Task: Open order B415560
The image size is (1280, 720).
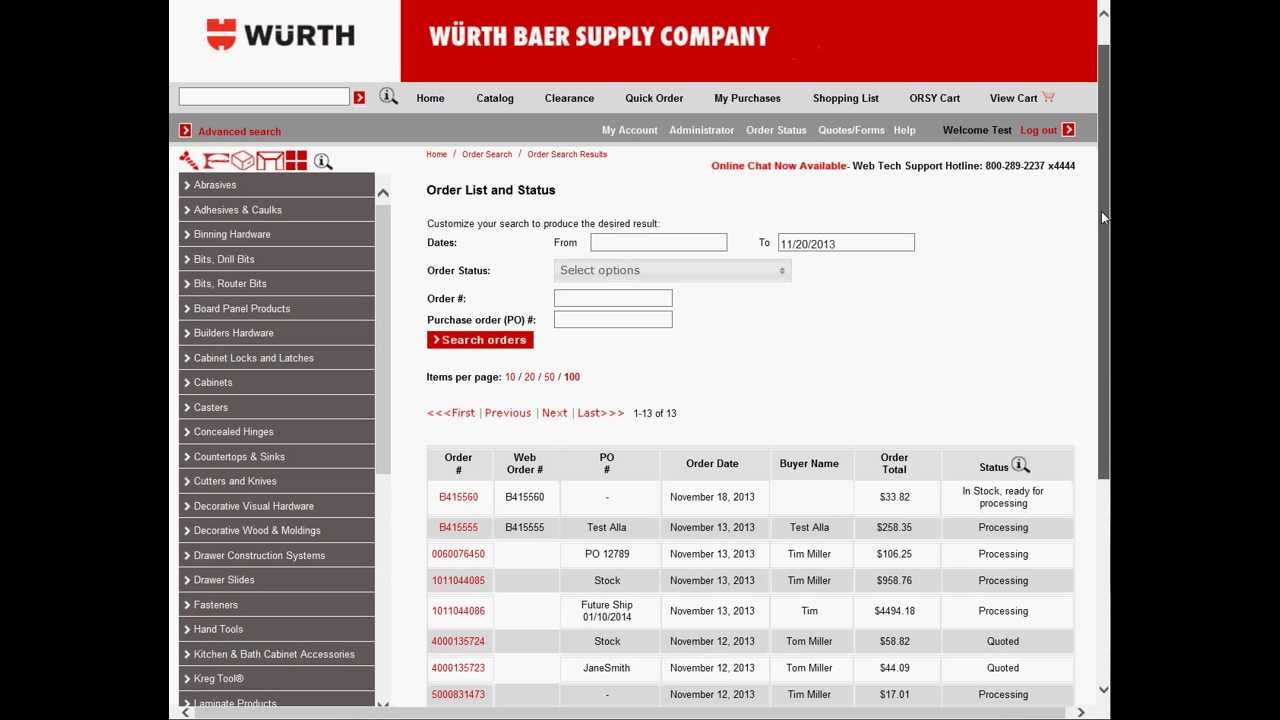Action: (x=458, y=497)
